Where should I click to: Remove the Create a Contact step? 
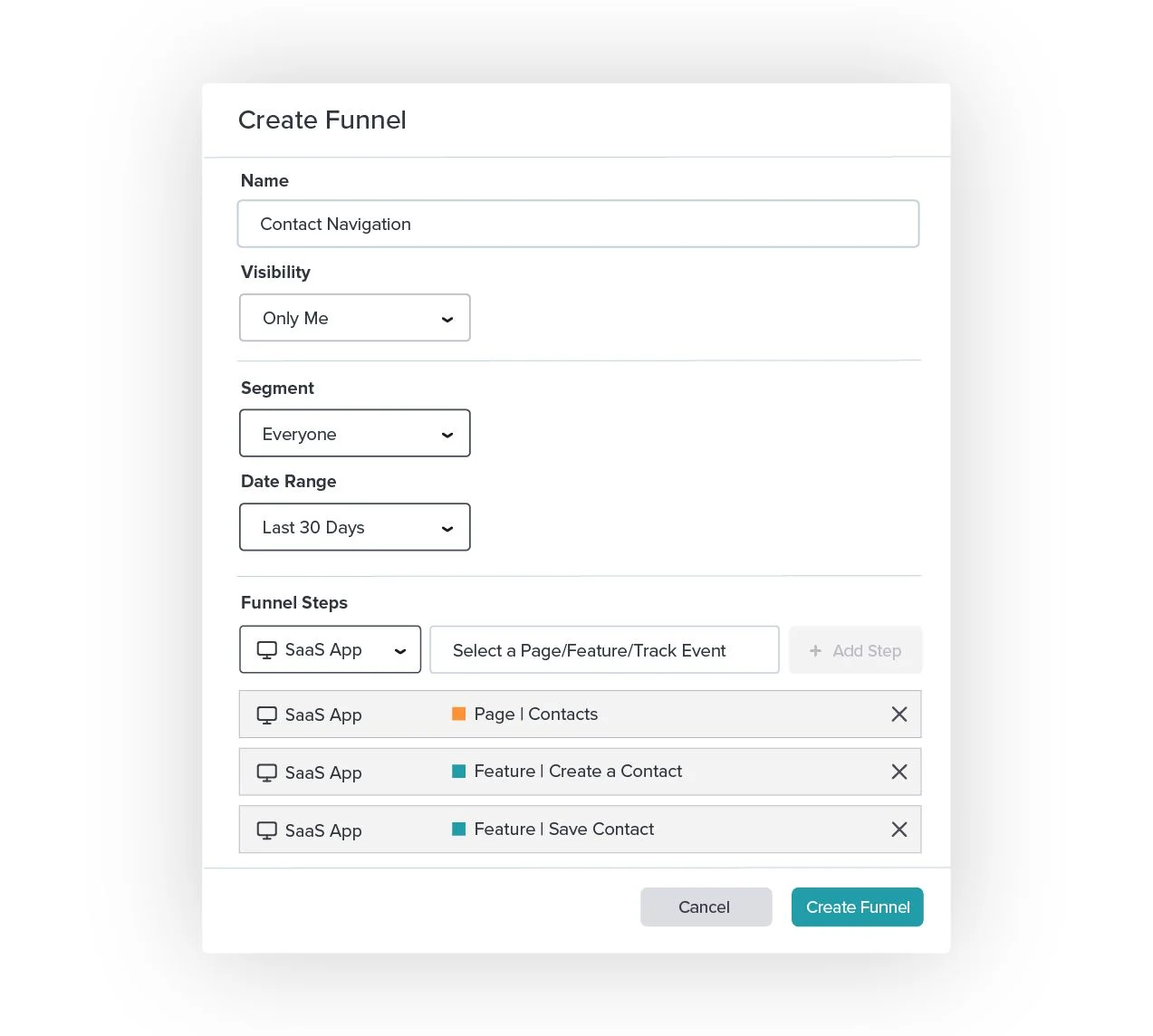click(x=898, y=772)
